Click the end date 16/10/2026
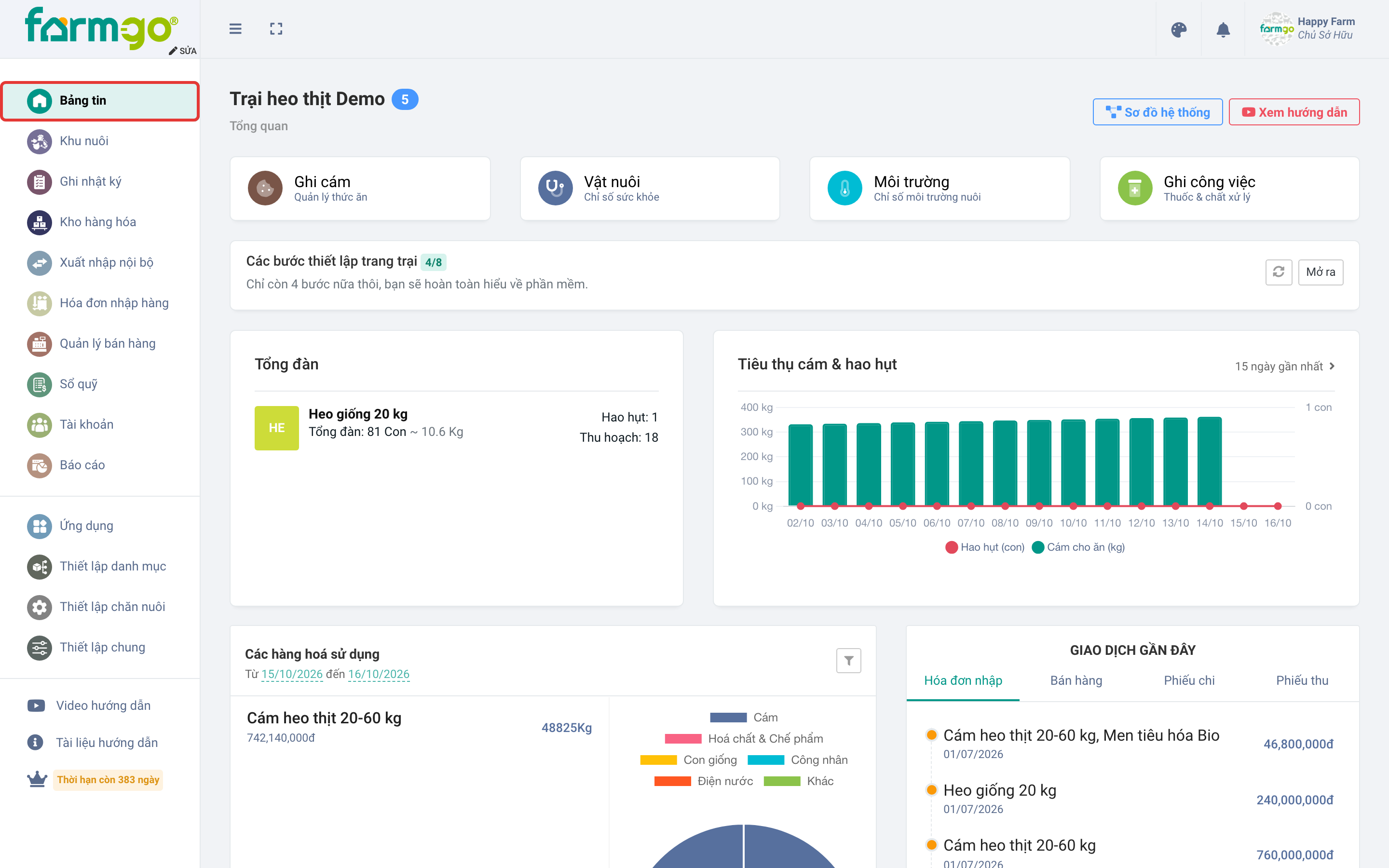Viewport: 1389px width, 868px height. 379,674
